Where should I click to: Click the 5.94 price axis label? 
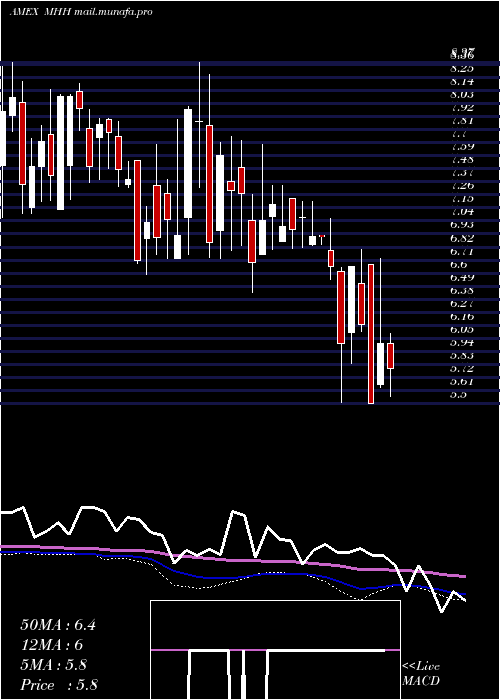pyautogui.click(x=462, y=343)
